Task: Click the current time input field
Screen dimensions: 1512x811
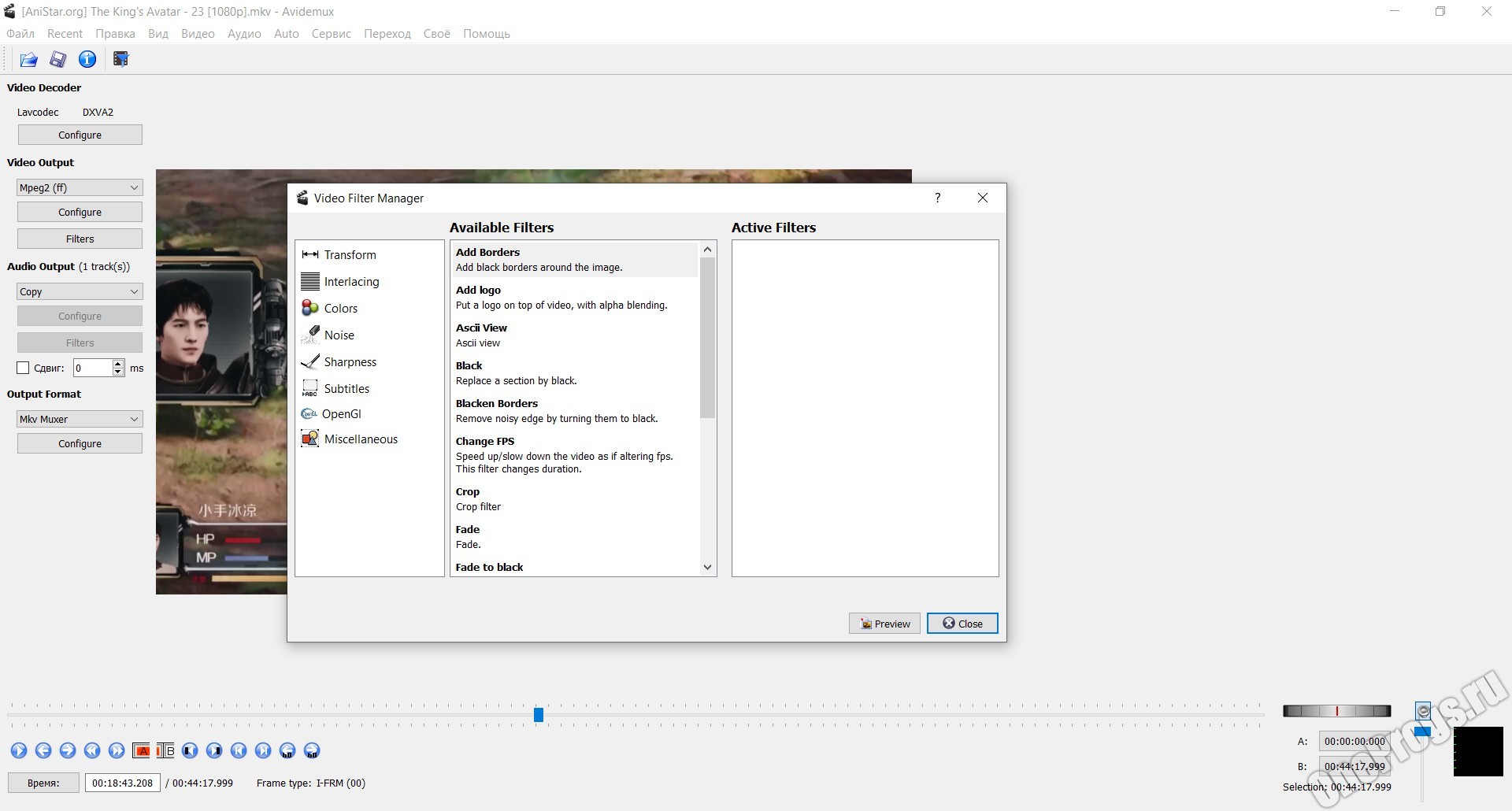Action: click(123, 783)
